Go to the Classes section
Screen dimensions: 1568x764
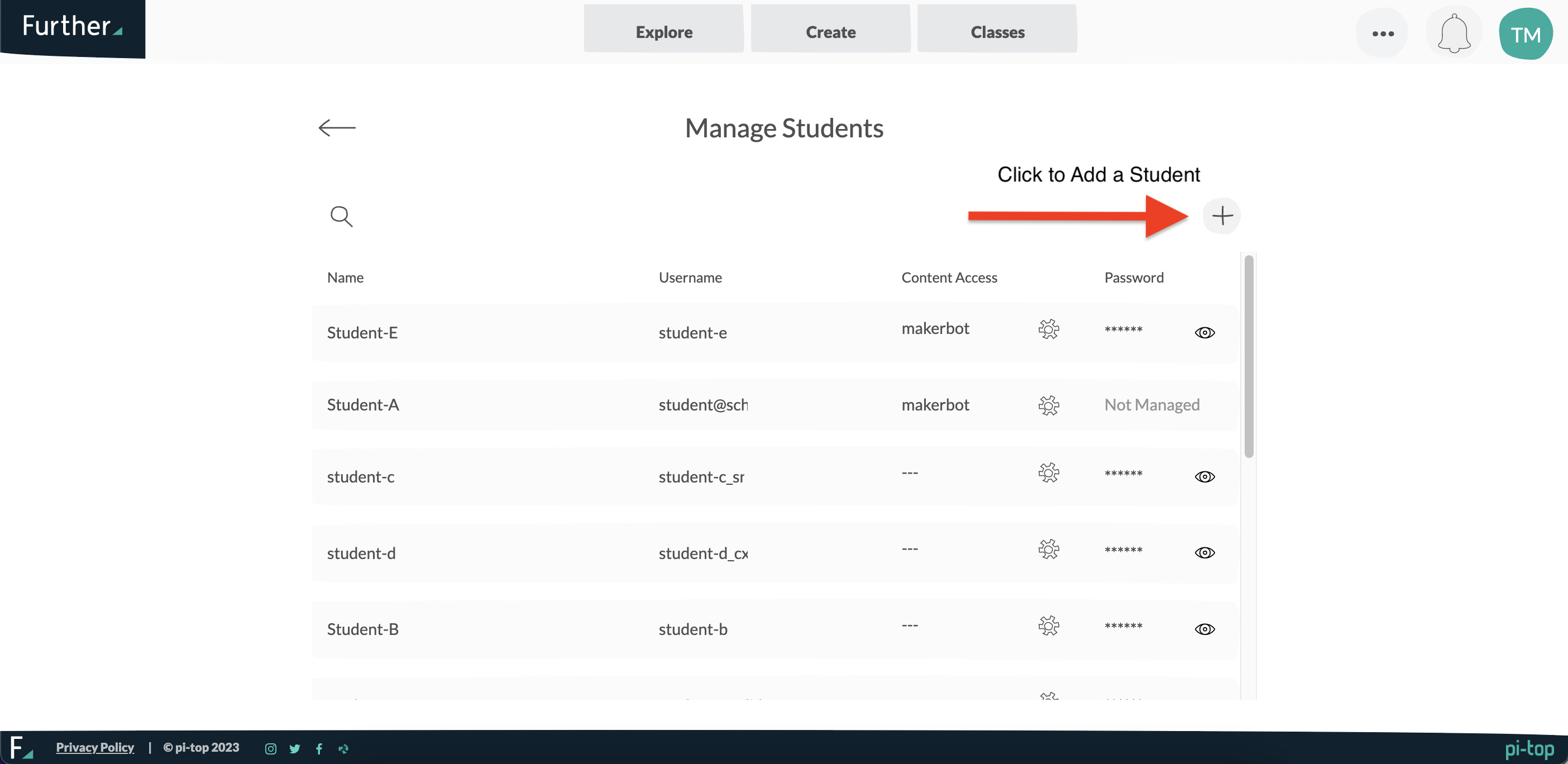(997, 32)
